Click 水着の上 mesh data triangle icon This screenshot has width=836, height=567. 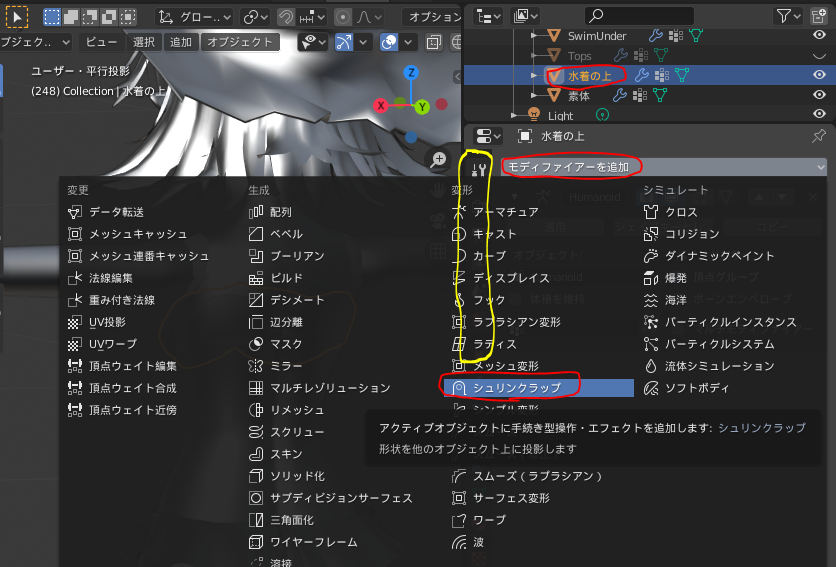coord(681,76)
